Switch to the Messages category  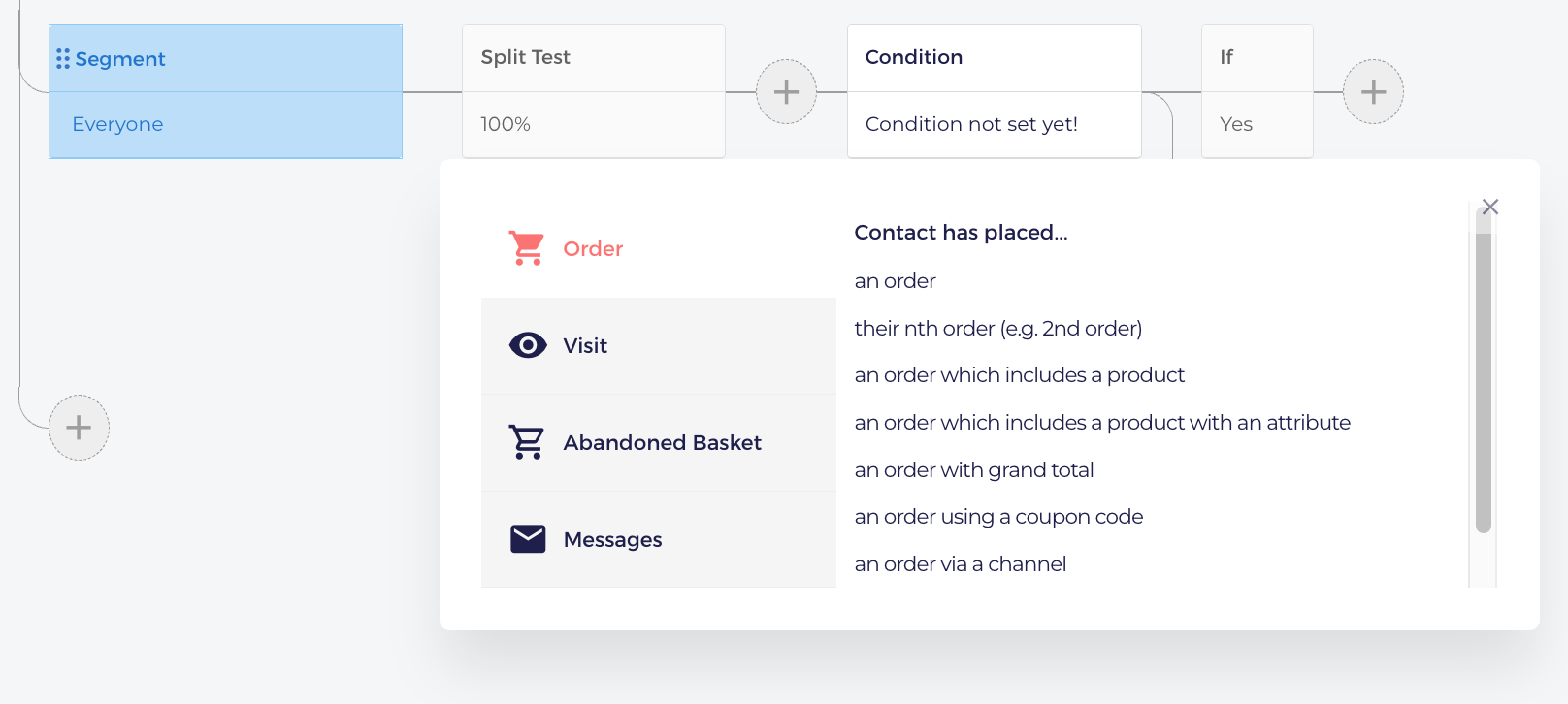659,539
